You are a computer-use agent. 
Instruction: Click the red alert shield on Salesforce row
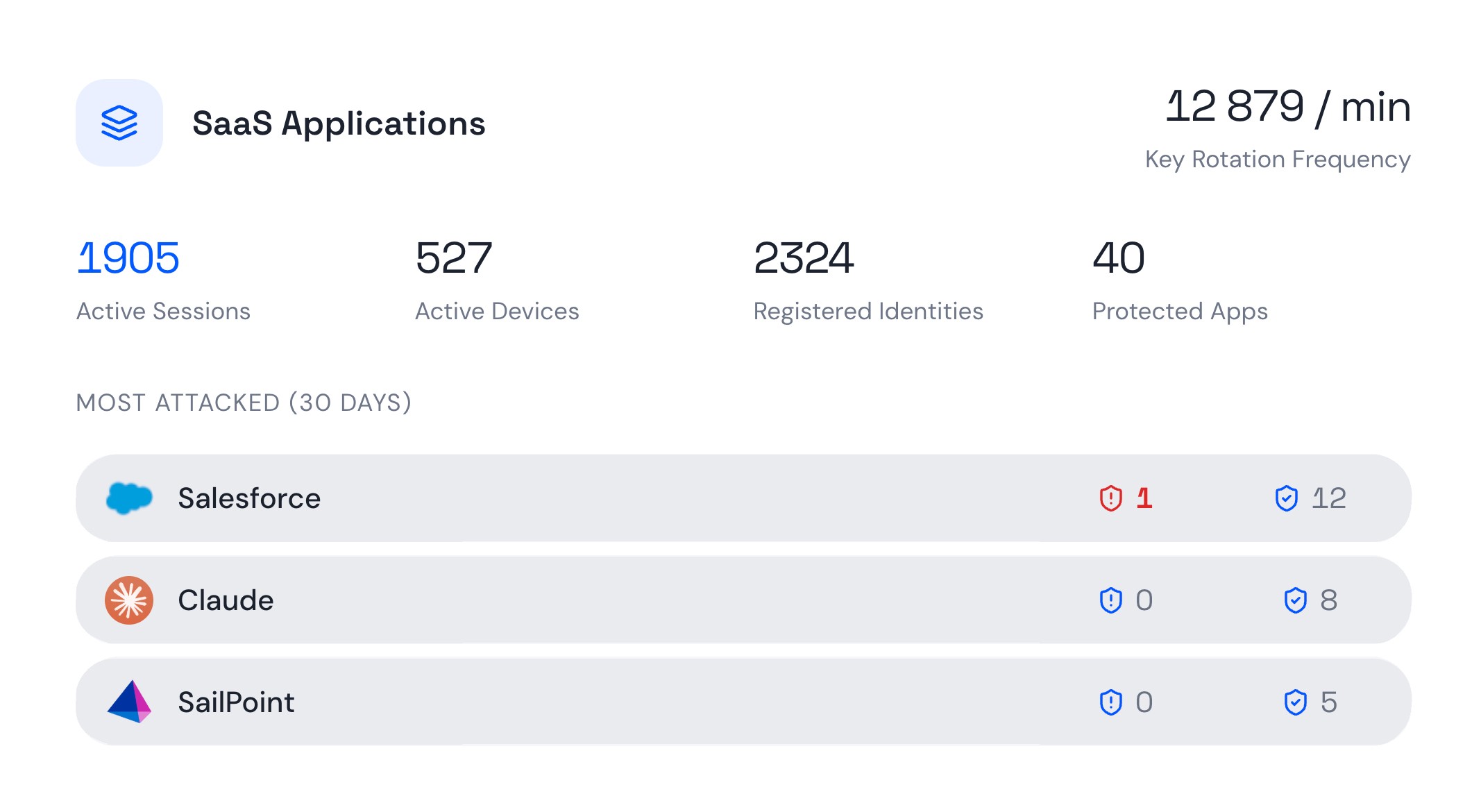point(1110,498)
